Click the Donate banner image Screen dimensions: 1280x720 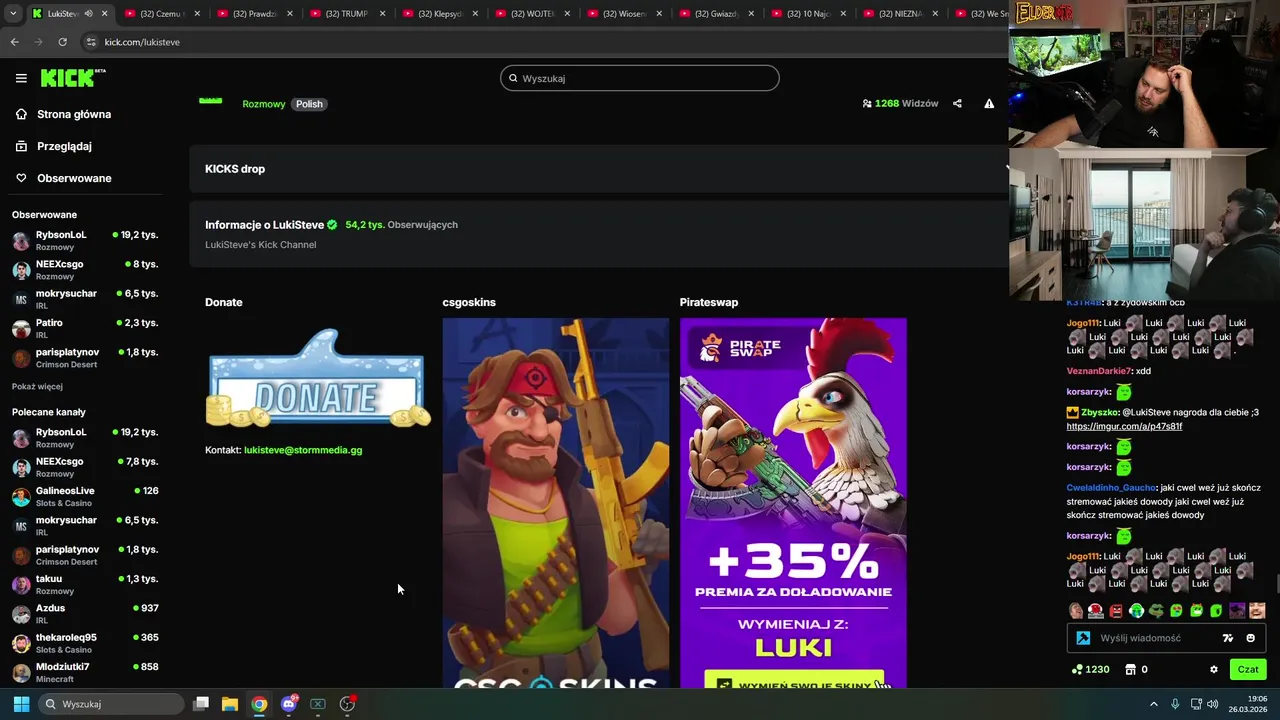pyautogui.click(x=318, y=380)
